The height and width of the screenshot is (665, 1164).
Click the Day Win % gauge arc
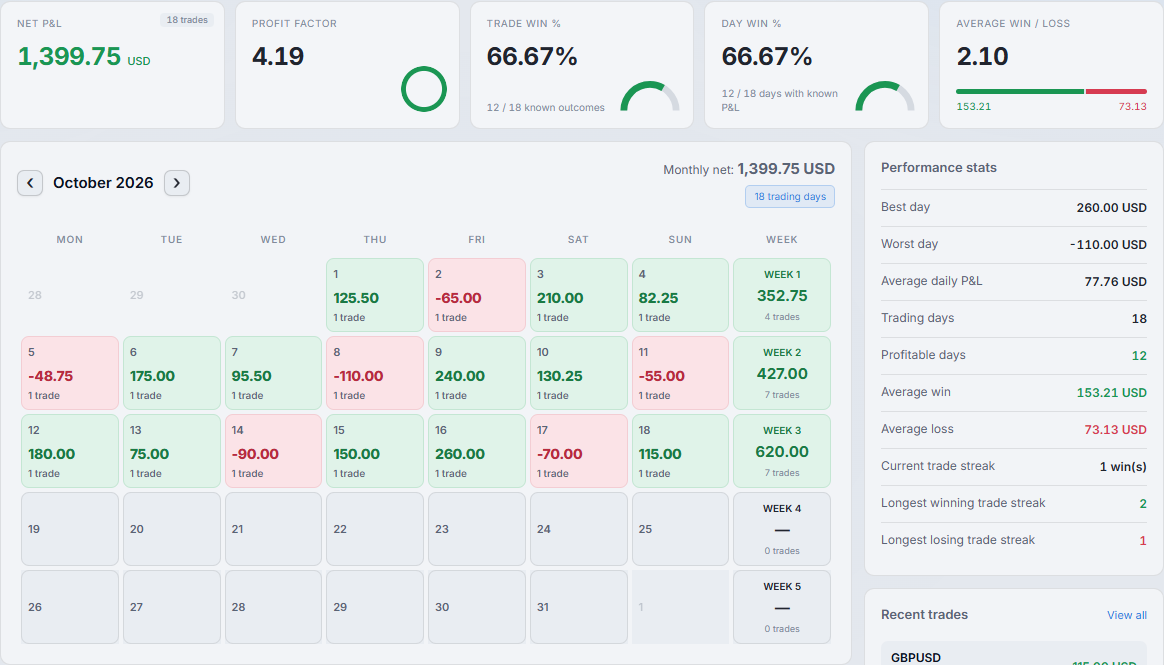click(885, 96)
